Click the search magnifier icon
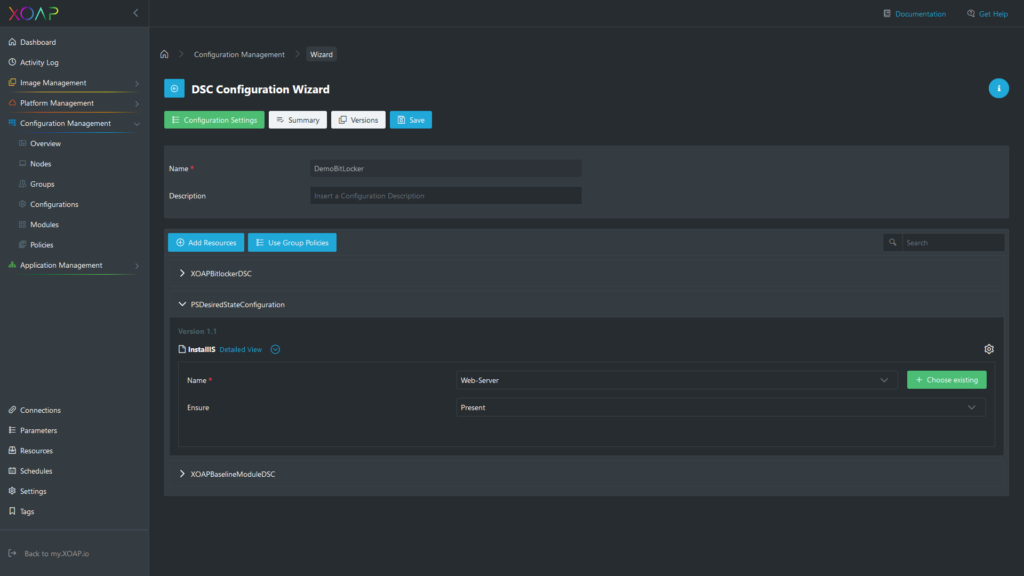The image size is (1024, 576). 892,242
